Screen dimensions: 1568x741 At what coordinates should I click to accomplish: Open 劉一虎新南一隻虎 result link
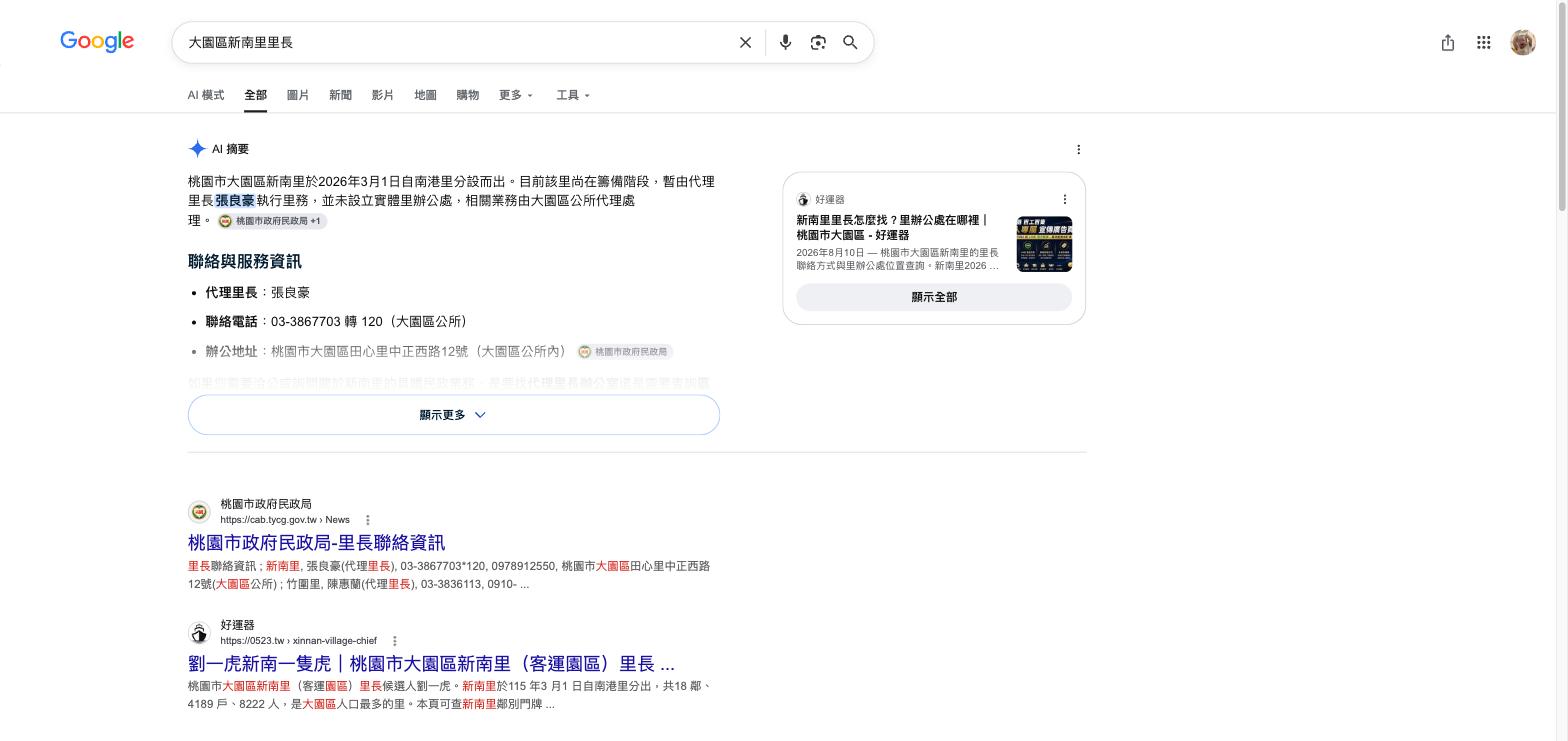[431, 664]
